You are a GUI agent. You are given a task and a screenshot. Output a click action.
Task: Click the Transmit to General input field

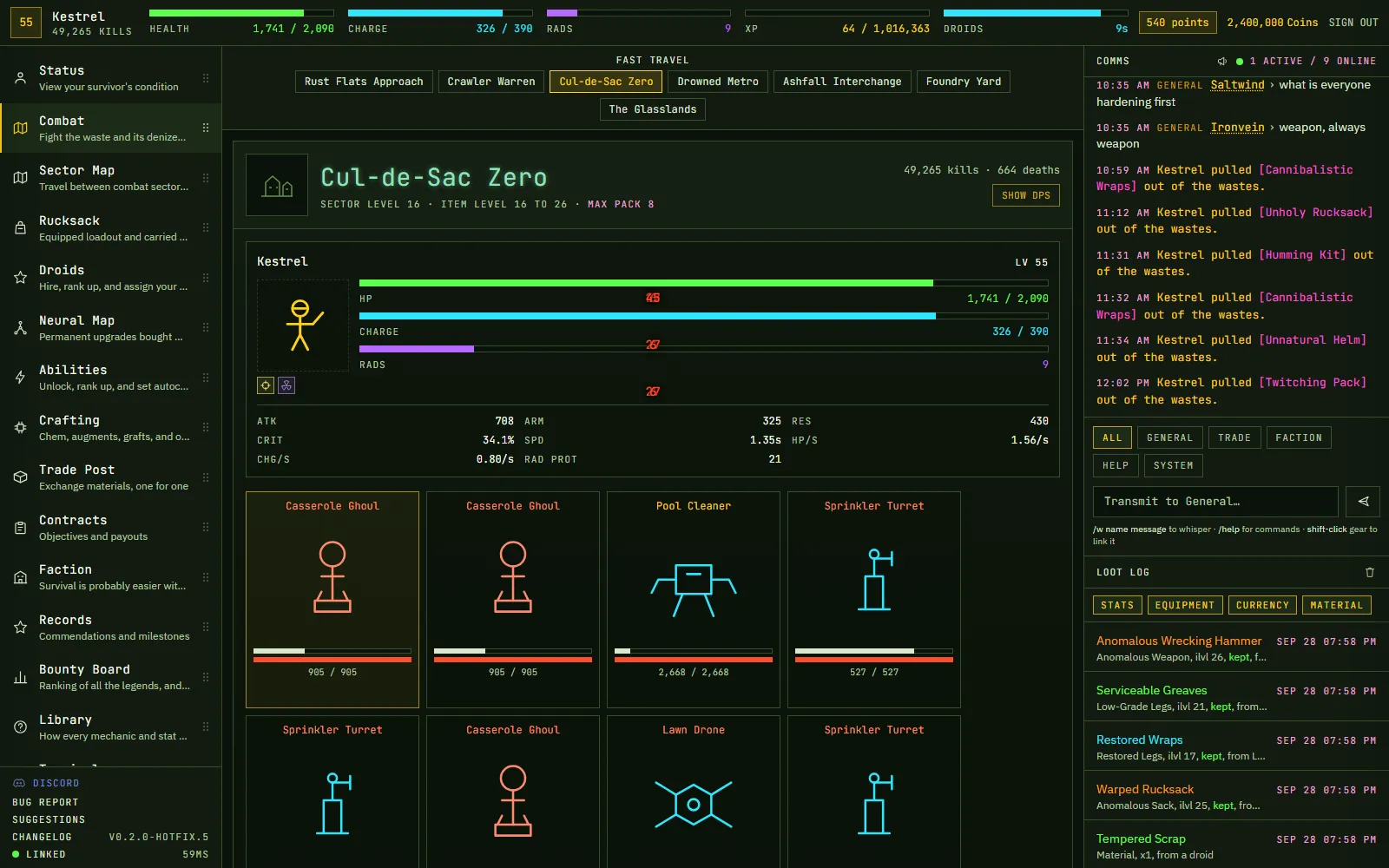pyautogui.click(x=1215, y=502)
